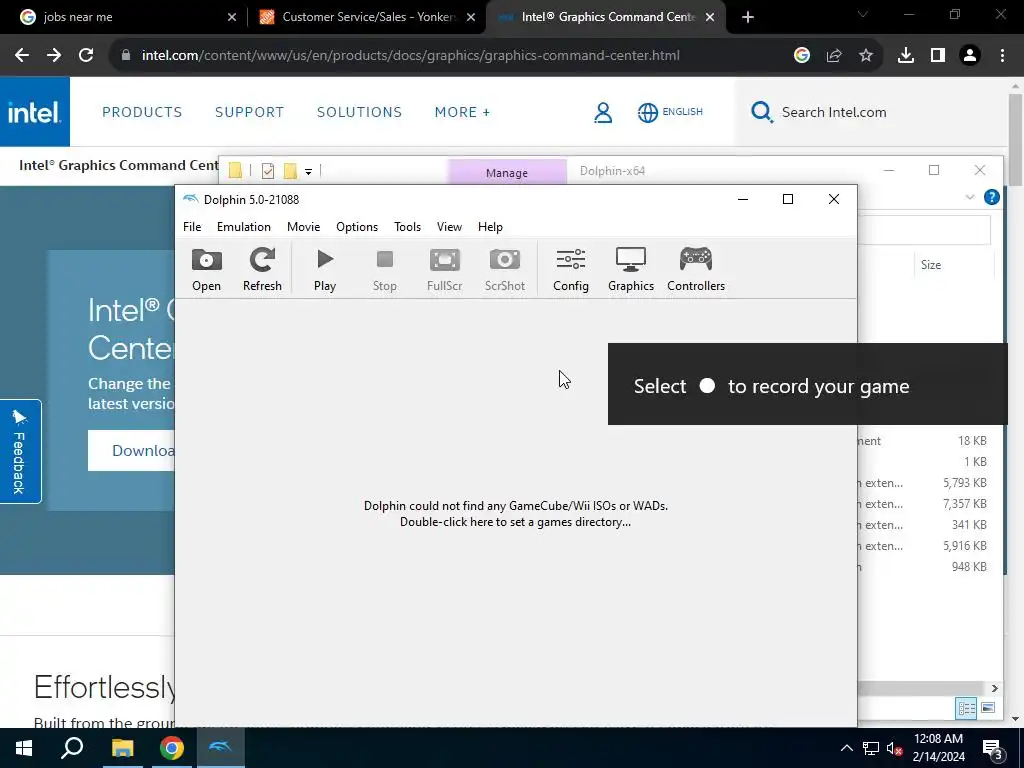Go forward in Chrome
The image size is (1024, 768).
[54, 56]
